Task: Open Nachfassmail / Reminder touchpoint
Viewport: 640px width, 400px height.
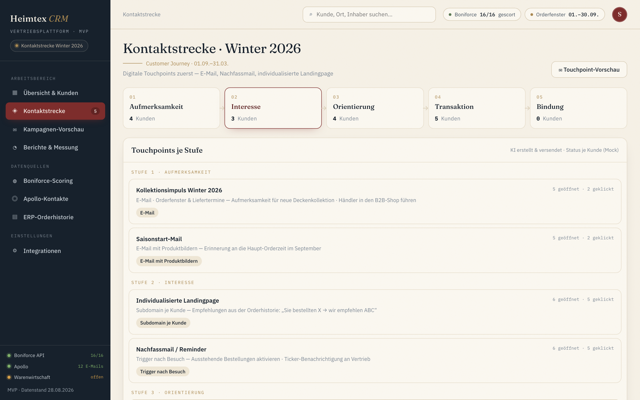Action: [x=375, y=360]
